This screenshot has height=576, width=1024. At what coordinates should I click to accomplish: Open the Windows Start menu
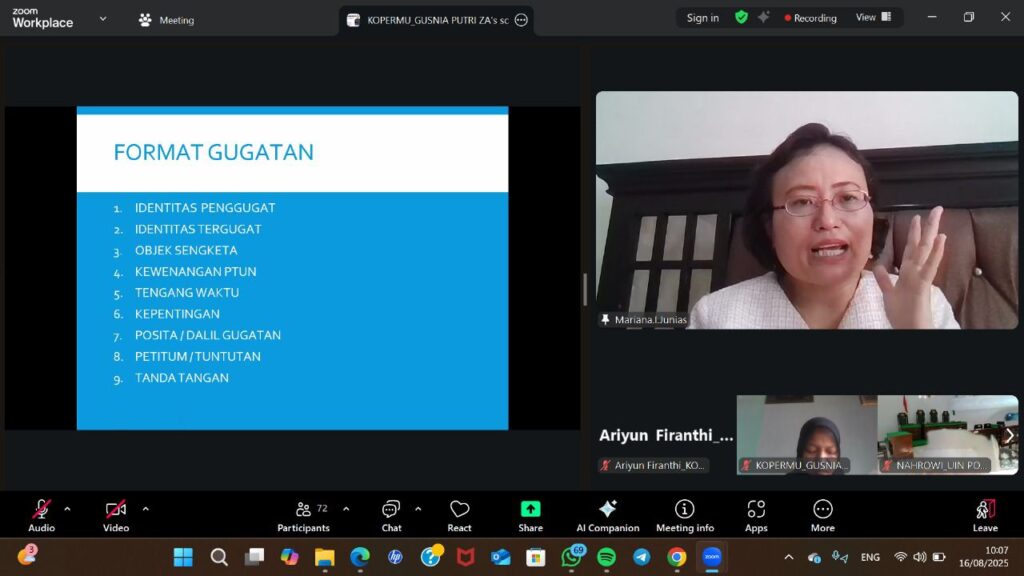pyautogui.click(x=183, y=557)
